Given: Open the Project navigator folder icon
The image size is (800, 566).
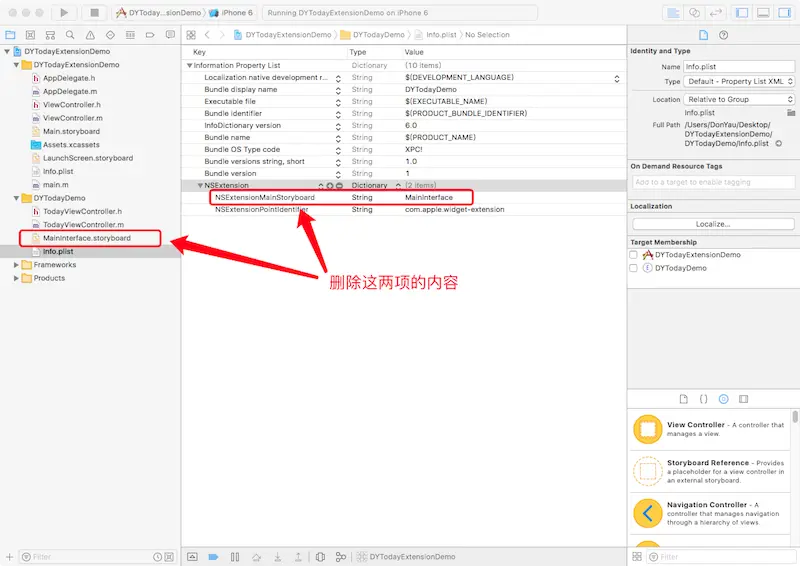Looking at the screenshot, I should (10, 35).
